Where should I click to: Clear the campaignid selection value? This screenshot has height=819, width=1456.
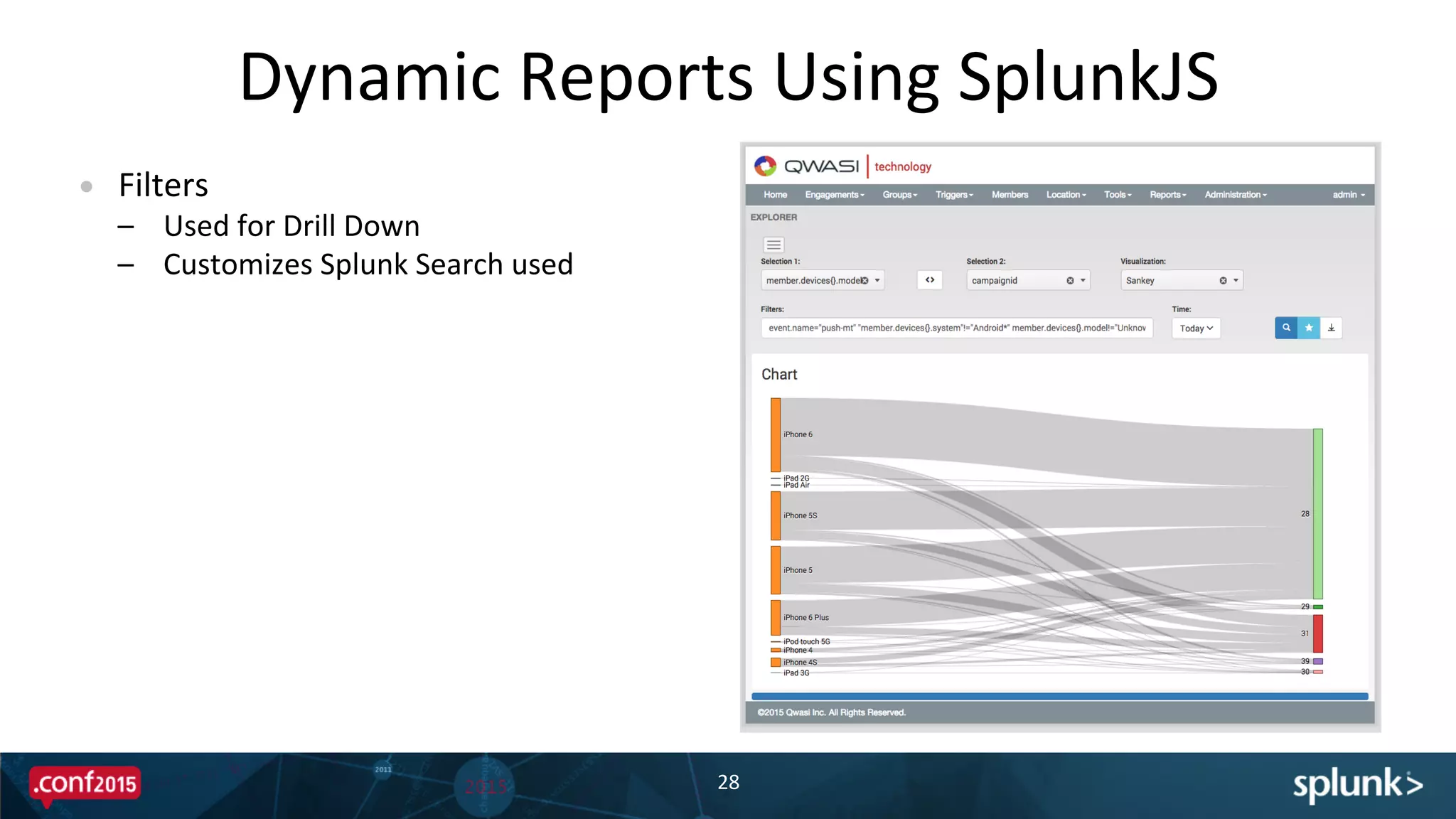click(1070, 281)
